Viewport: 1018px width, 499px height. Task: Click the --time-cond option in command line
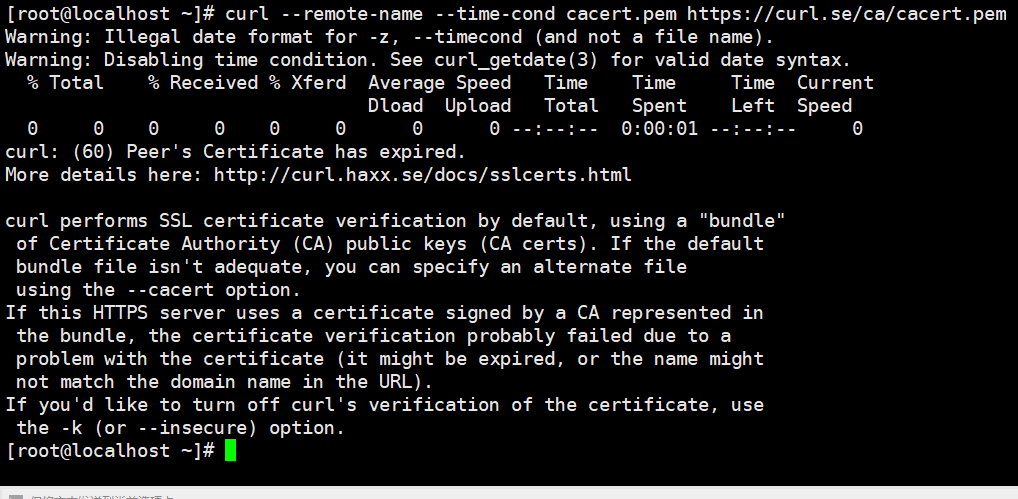click(x=489, y=14)
